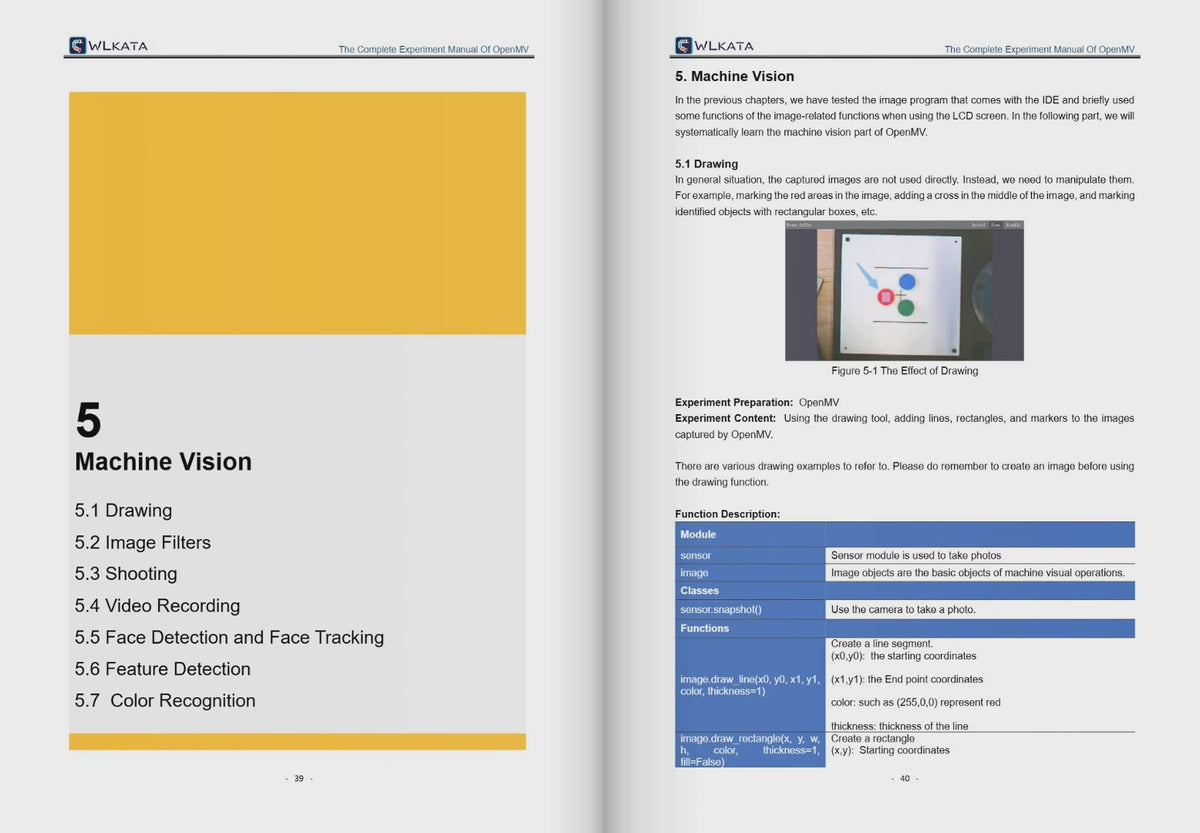Screen dimensions: 1200x833
Task: Click the red circle in the figure
Action: point(885,297)
